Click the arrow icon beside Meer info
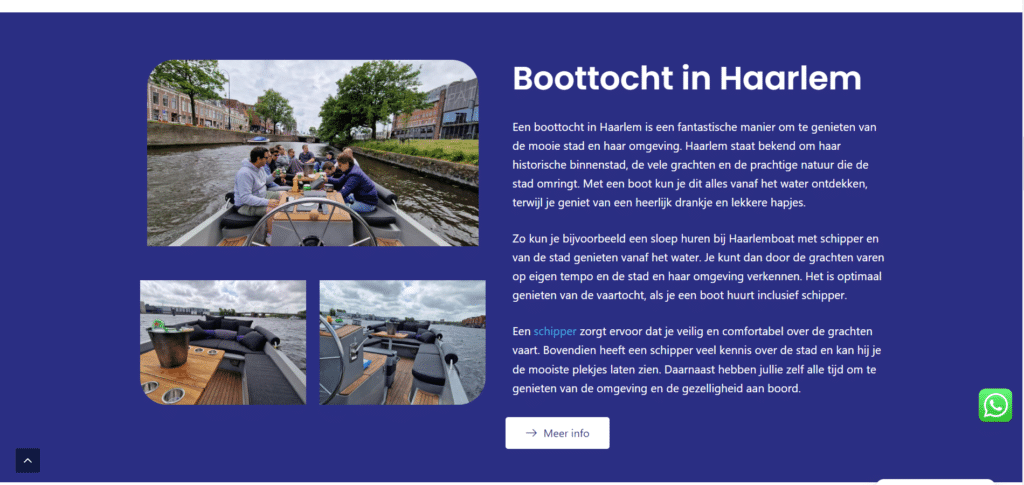 [x=531, y=433]
